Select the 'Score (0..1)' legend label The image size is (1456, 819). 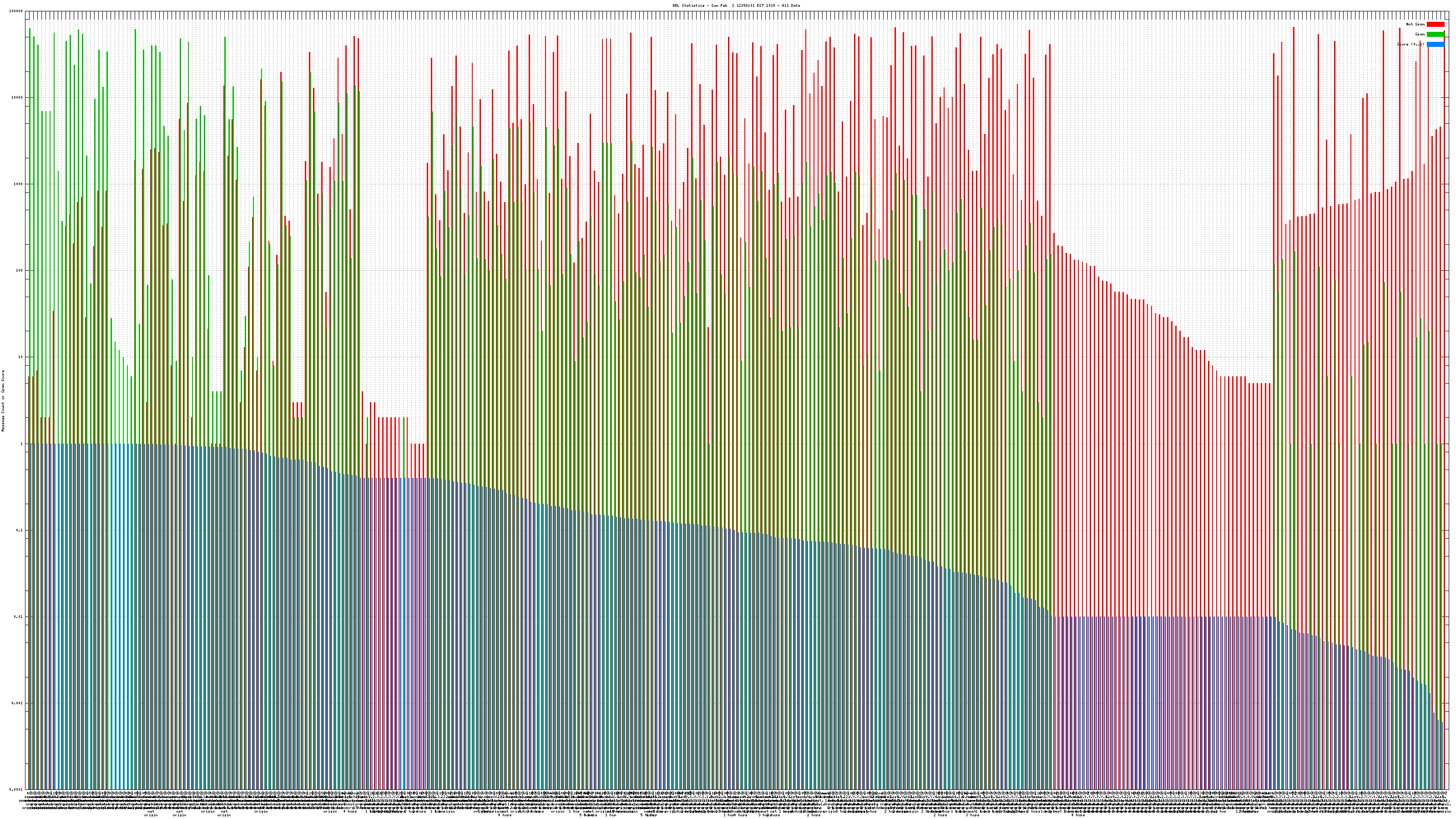1410,44
